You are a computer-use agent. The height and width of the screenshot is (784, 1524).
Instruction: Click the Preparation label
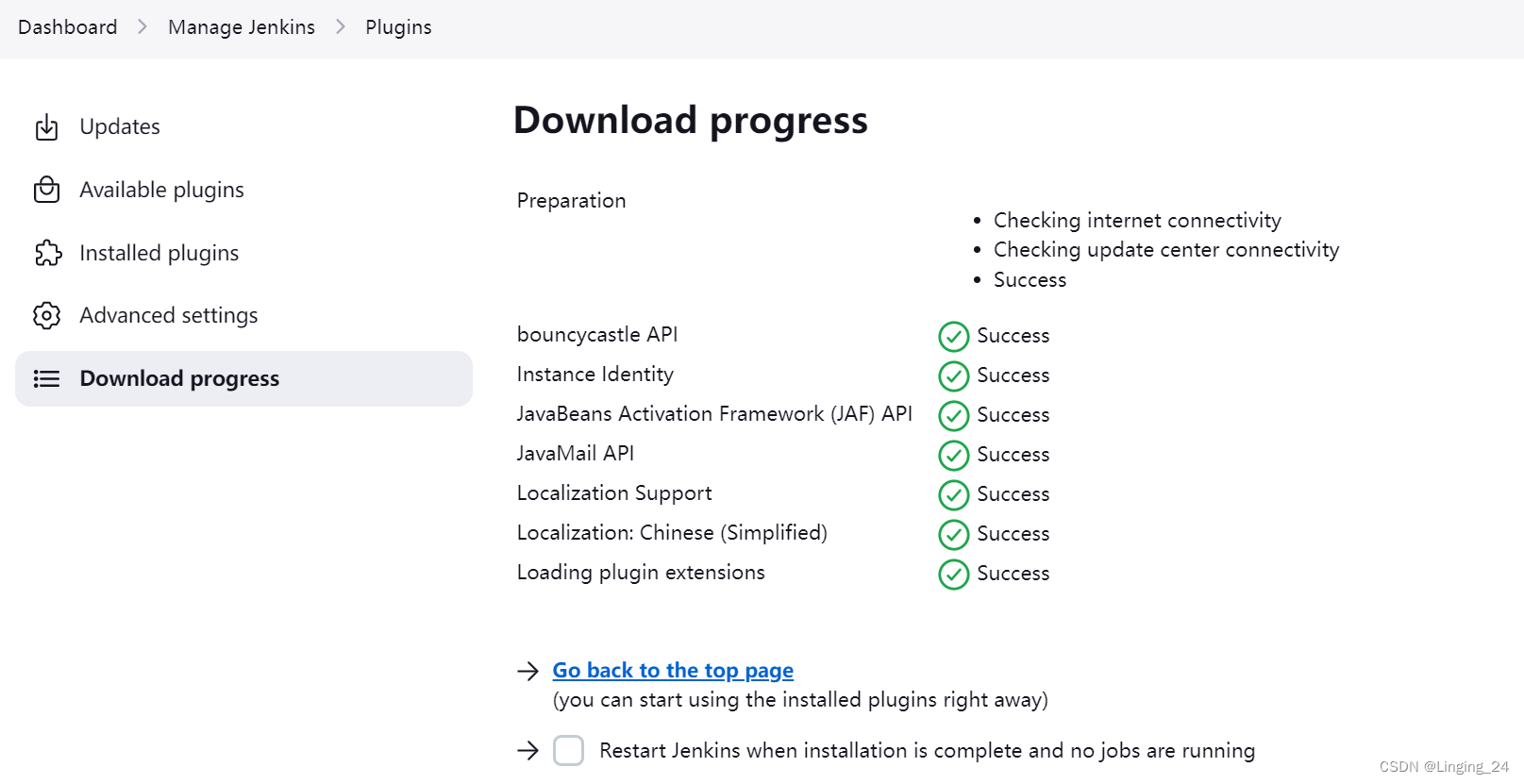(571, 201)
